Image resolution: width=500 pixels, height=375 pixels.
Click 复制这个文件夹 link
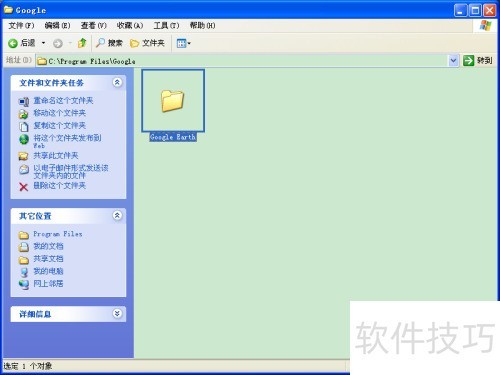coord(60,126)
